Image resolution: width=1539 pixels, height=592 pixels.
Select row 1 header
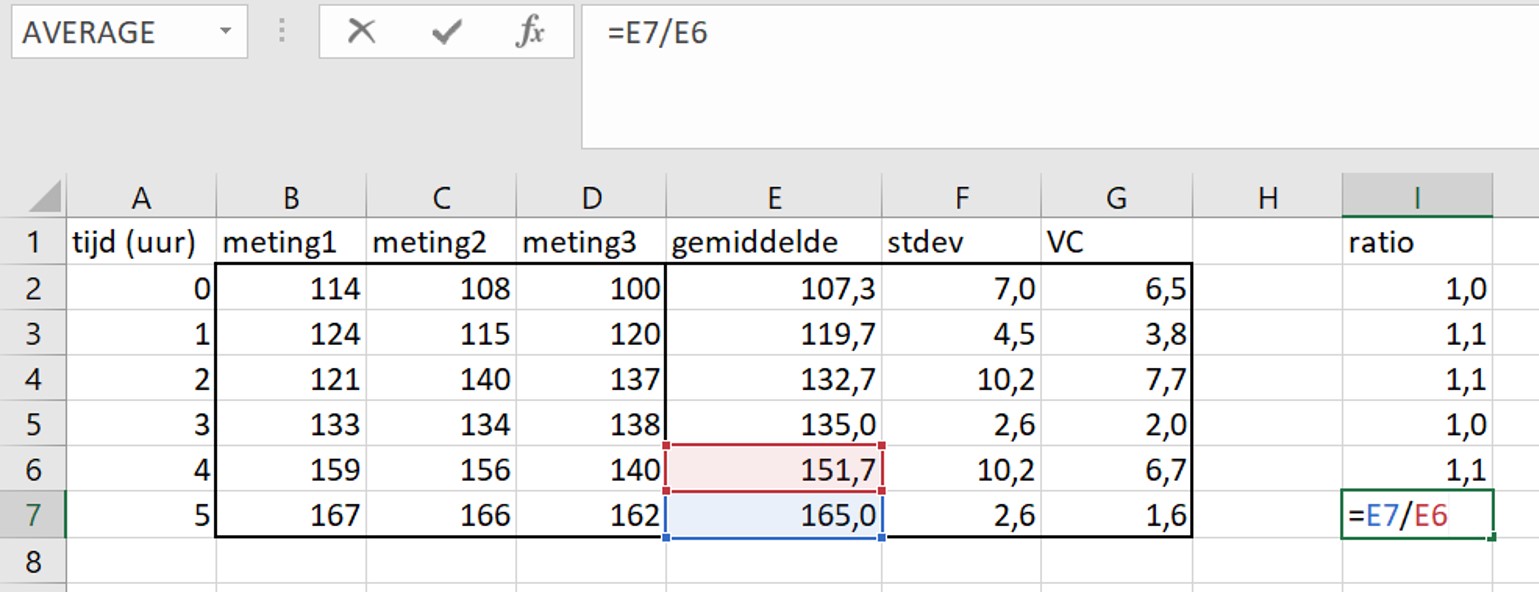(x=33, y=242)
